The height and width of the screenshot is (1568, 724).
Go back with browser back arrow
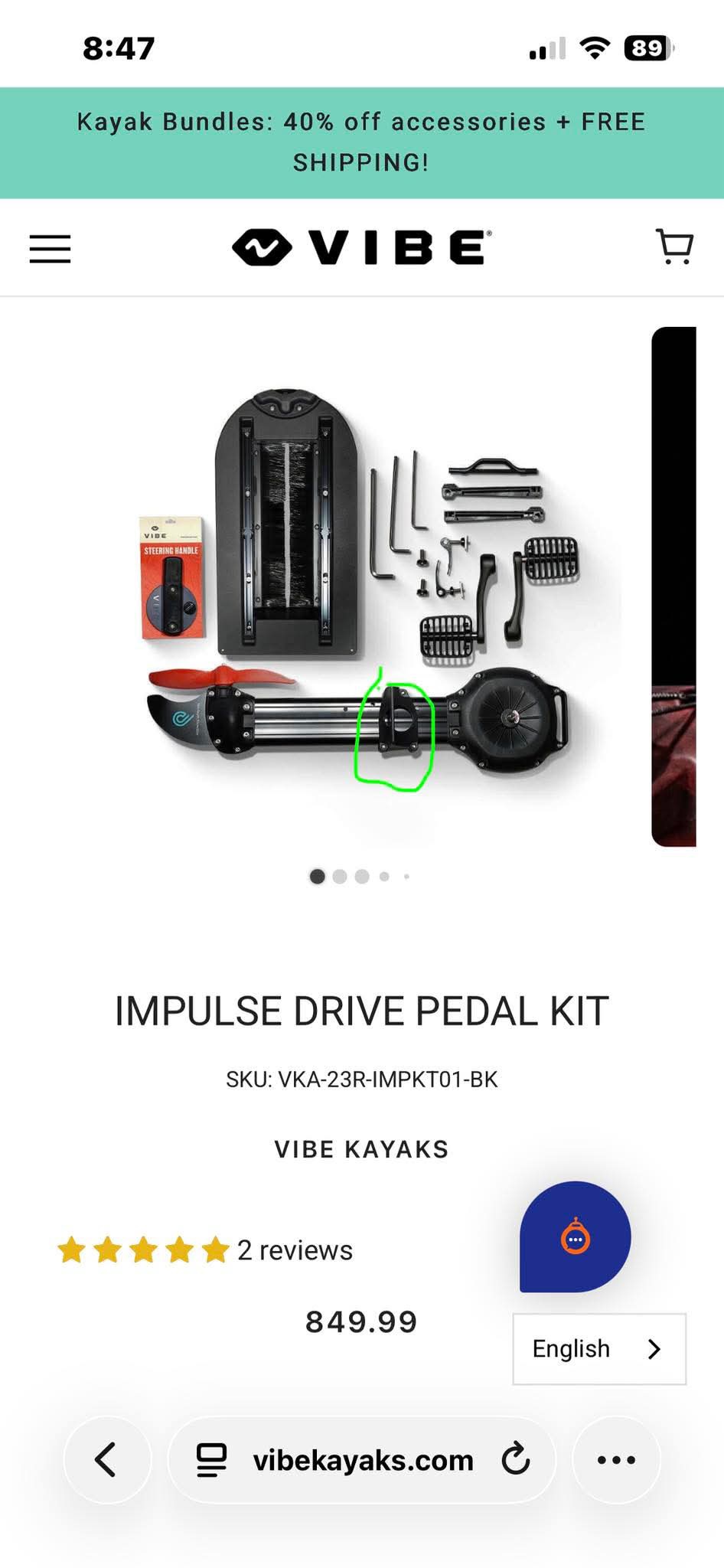pos(107,1459)
